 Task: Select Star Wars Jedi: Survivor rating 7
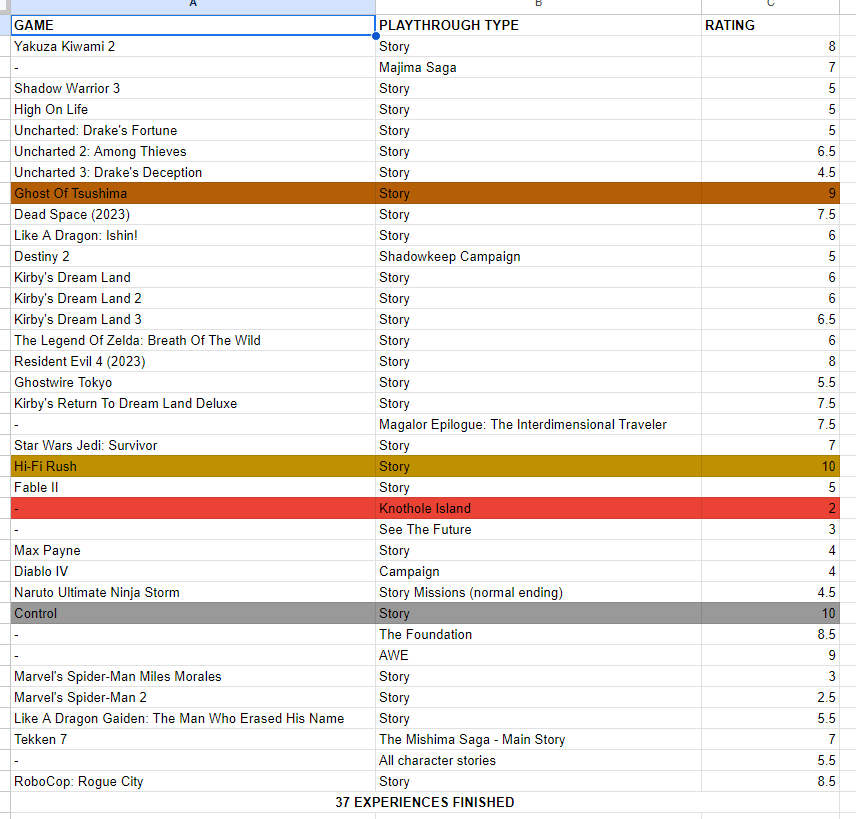point(770,446)
